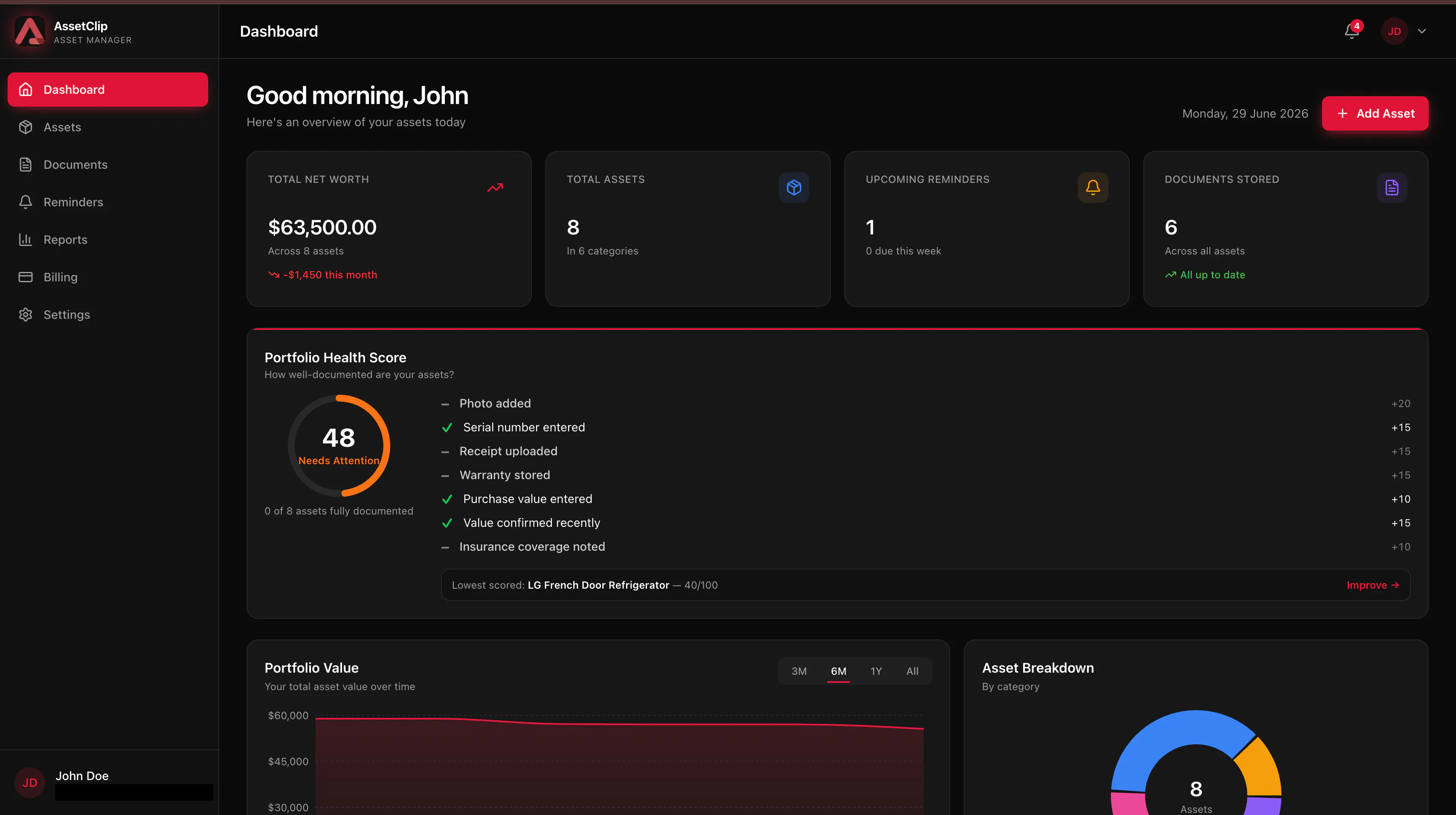The height and width of the screenshot is (815, 1456).
Task: Click the Reports chart icon in sidebar
Action: pyautogui.click(x=26, y=240)
